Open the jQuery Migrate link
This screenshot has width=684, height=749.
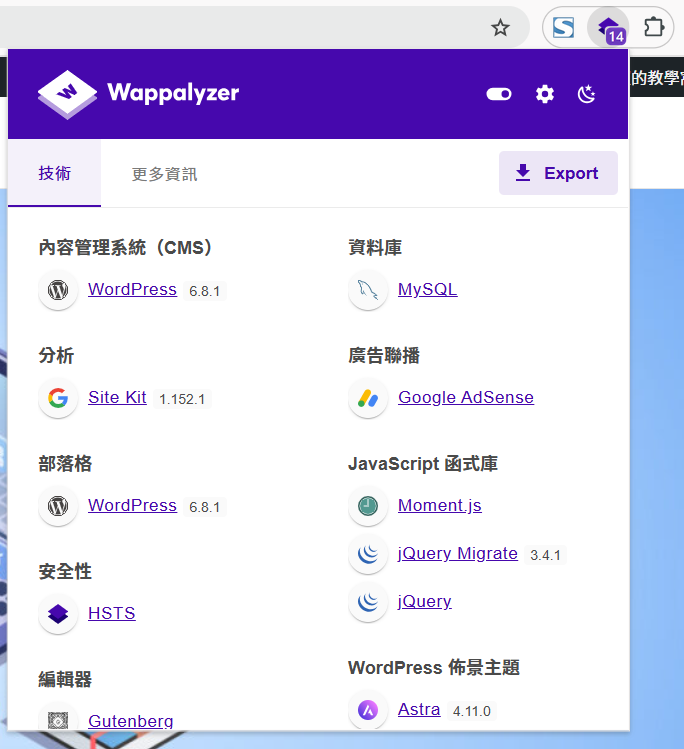[x=457, y=553]
